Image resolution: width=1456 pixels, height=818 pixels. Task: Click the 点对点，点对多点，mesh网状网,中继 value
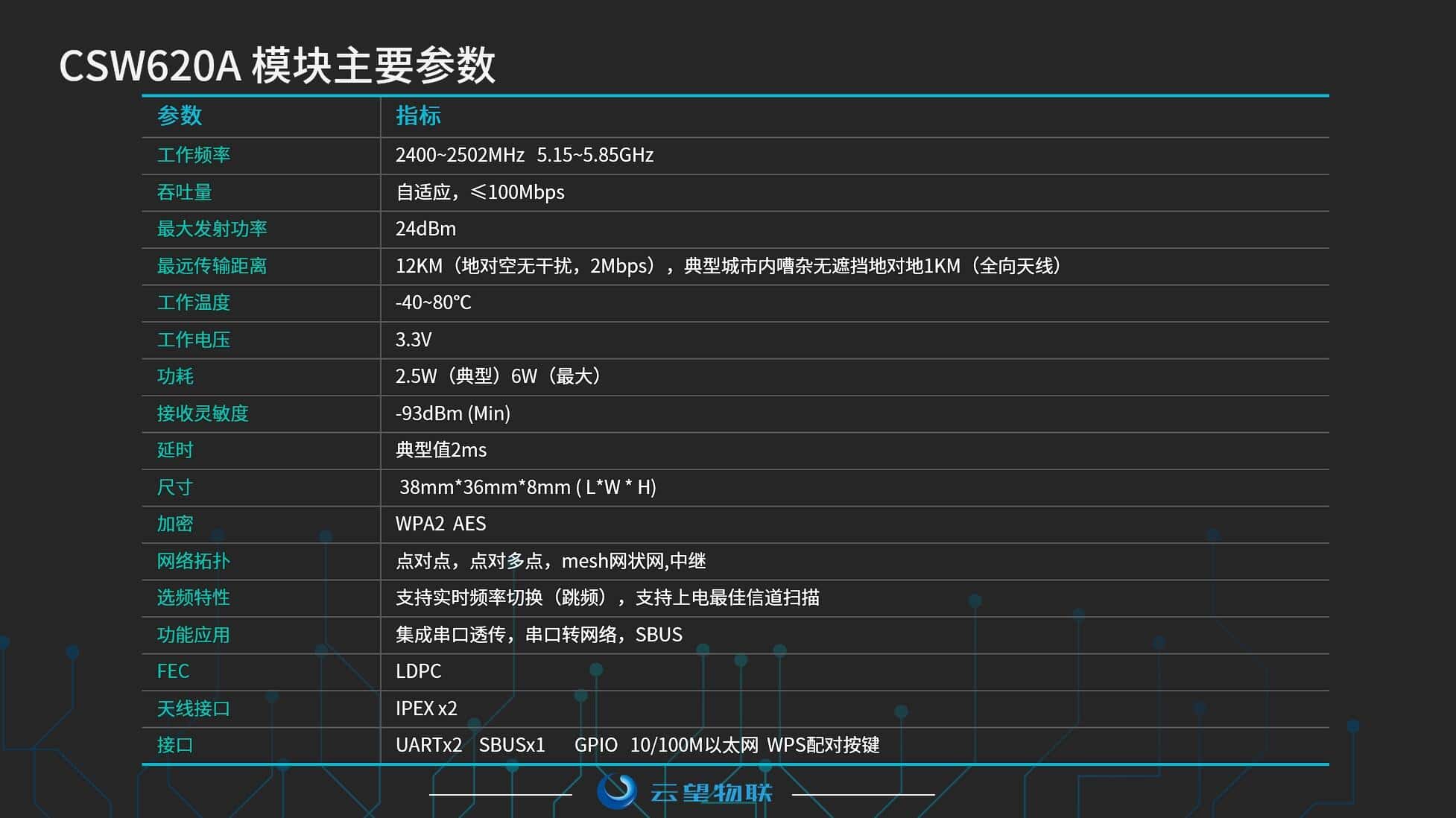(551, 561)
